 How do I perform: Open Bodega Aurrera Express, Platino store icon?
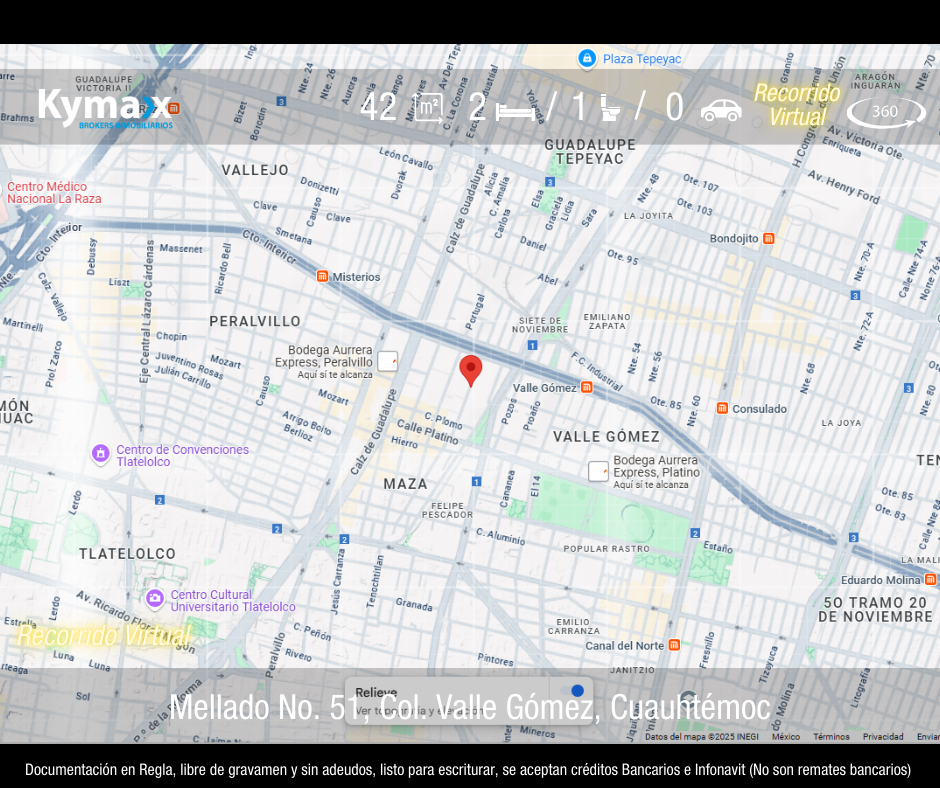point(598,471)
